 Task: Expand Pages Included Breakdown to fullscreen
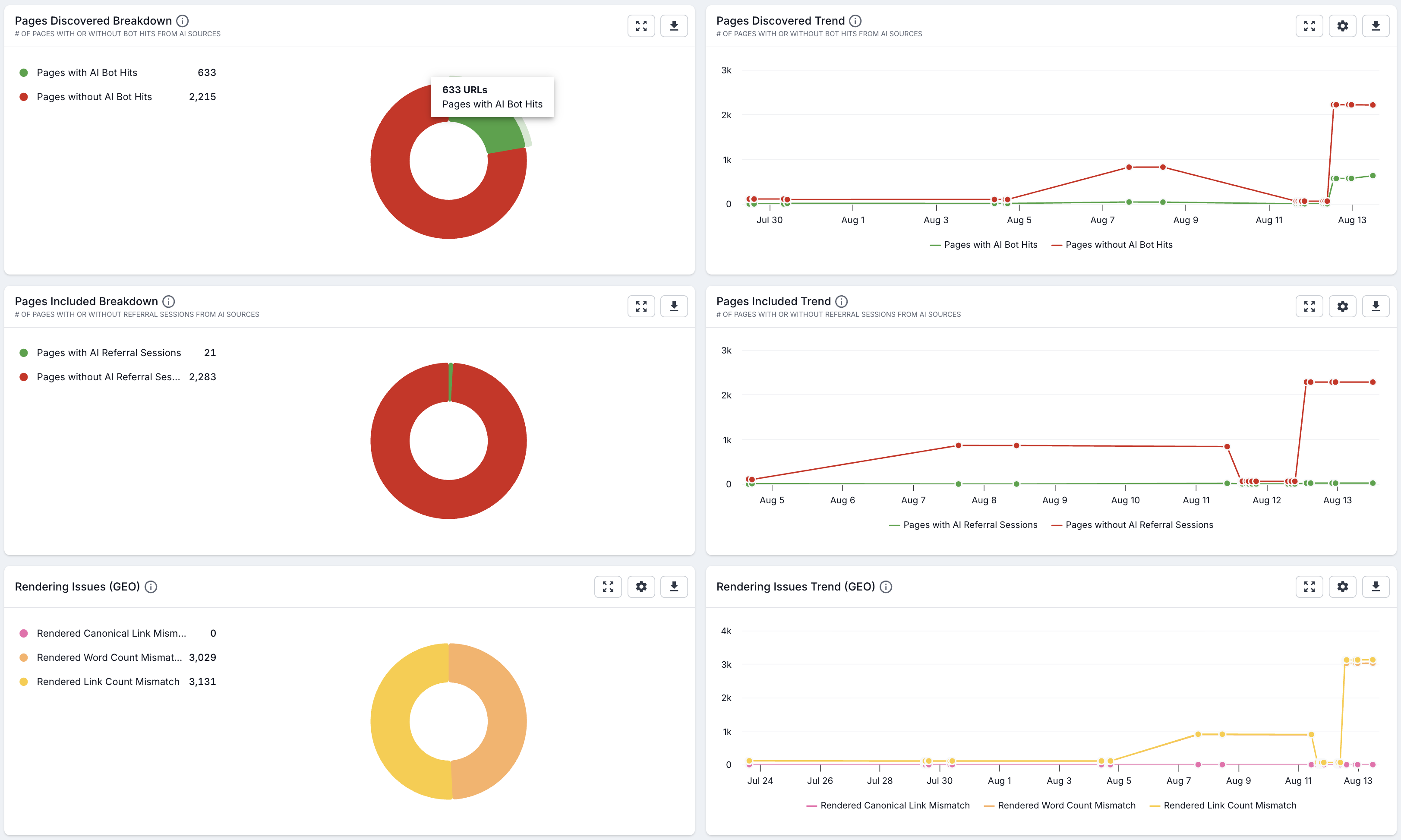point(641,306)
